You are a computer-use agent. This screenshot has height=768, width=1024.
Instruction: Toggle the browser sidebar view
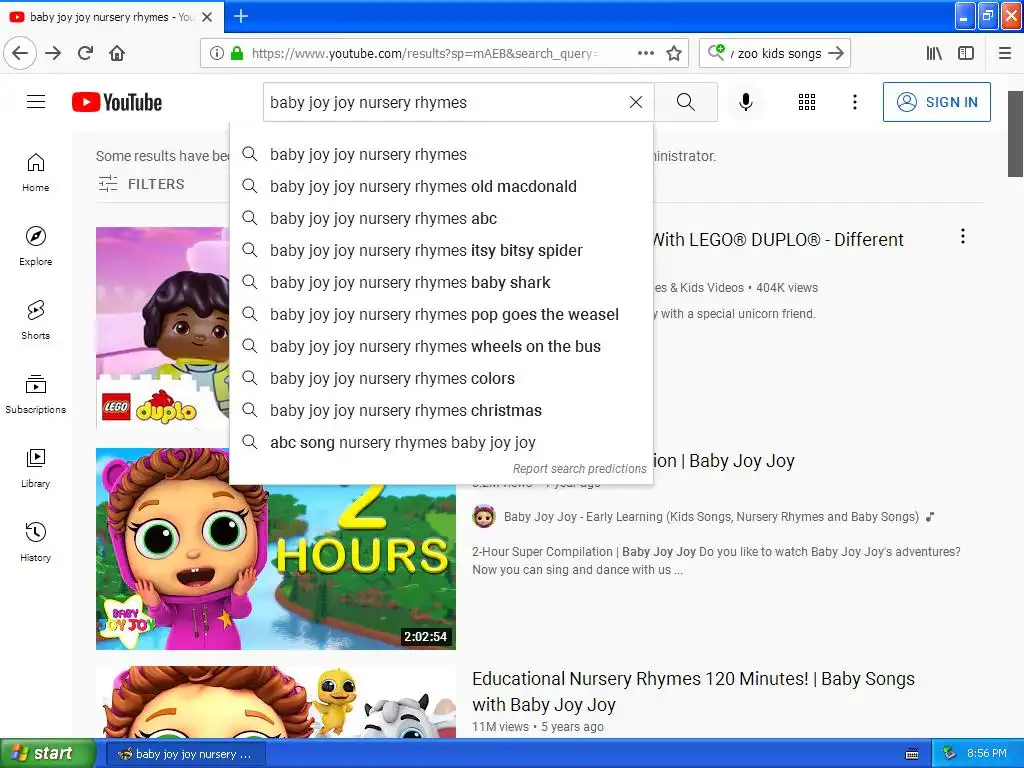coord(966,53)
